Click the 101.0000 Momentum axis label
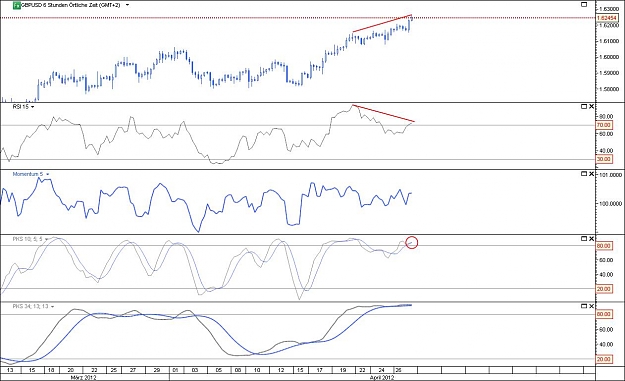This screenshot has height=381, width=625. pyautogui.click(x=610, y=175)
